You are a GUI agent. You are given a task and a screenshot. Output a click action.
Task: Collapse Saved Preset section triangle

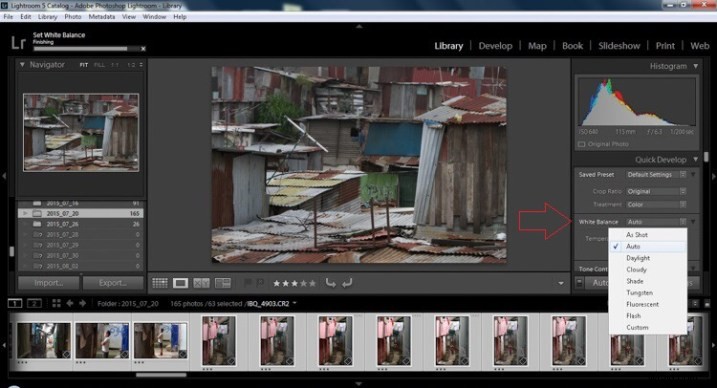pyautogui.click(x=694, y=175)
